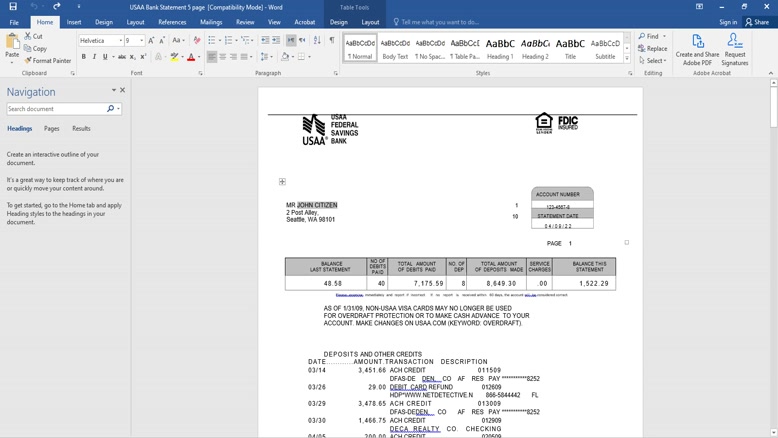Viewport: 778px width, 438px height.
Task: Click the Request Signatures icon
Action: 734,50
